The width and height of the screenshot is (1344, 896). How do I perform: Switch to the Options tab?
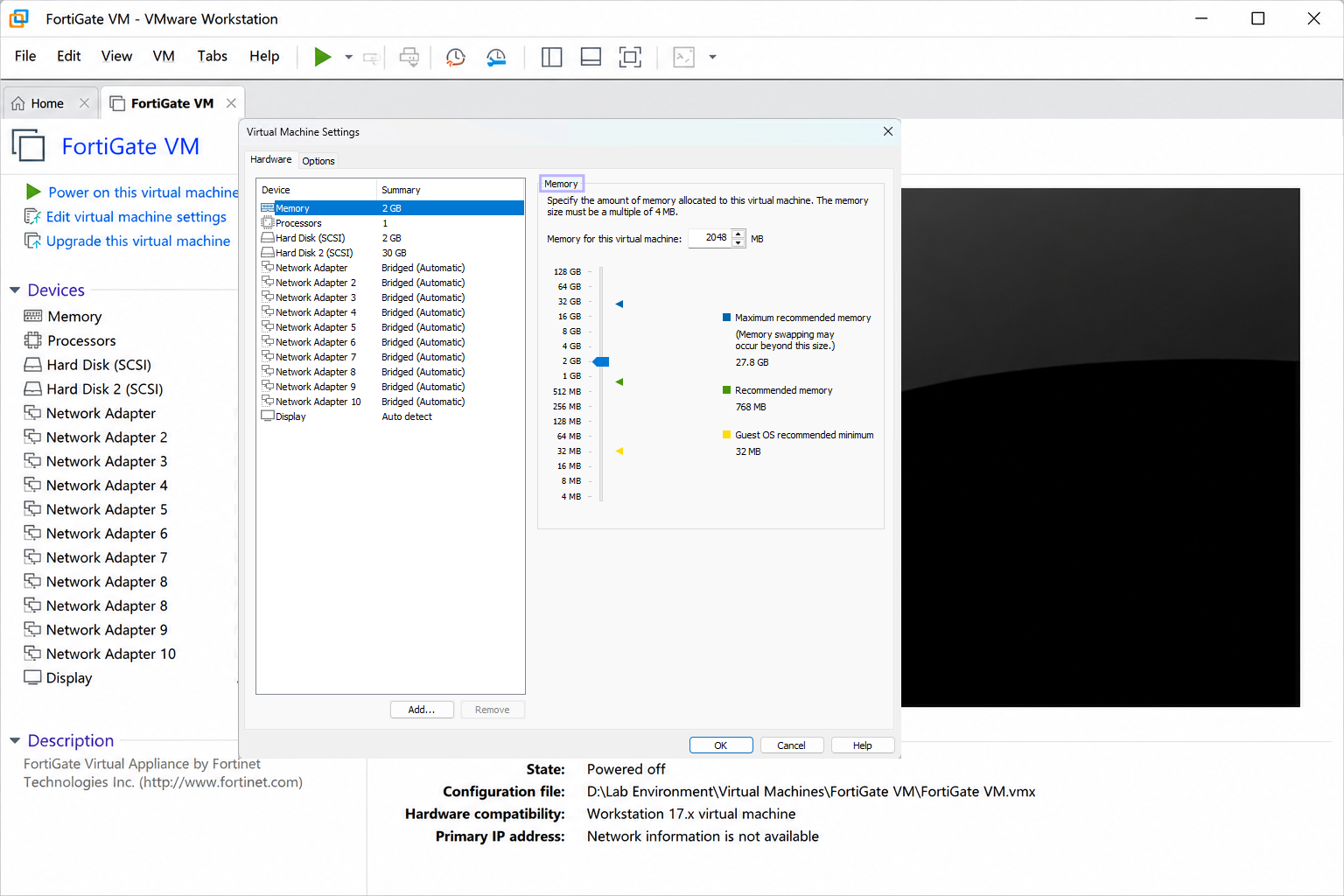click(318, 161)
